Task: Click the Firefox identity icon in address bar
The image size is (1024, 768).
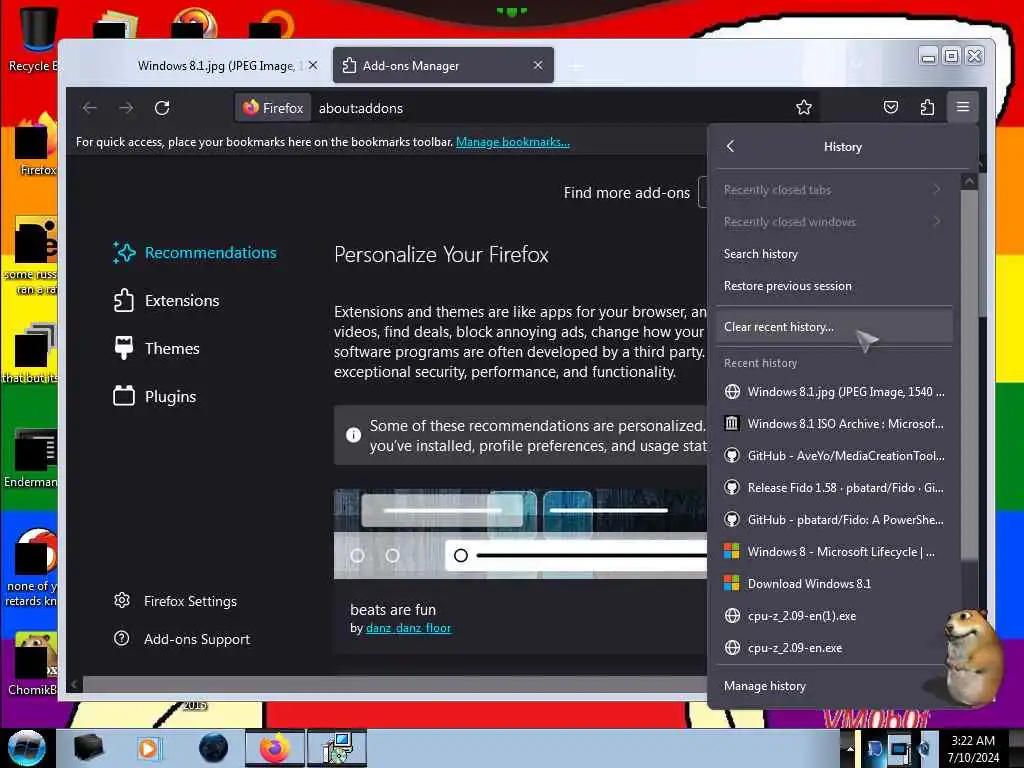Action: pos(273,108)
